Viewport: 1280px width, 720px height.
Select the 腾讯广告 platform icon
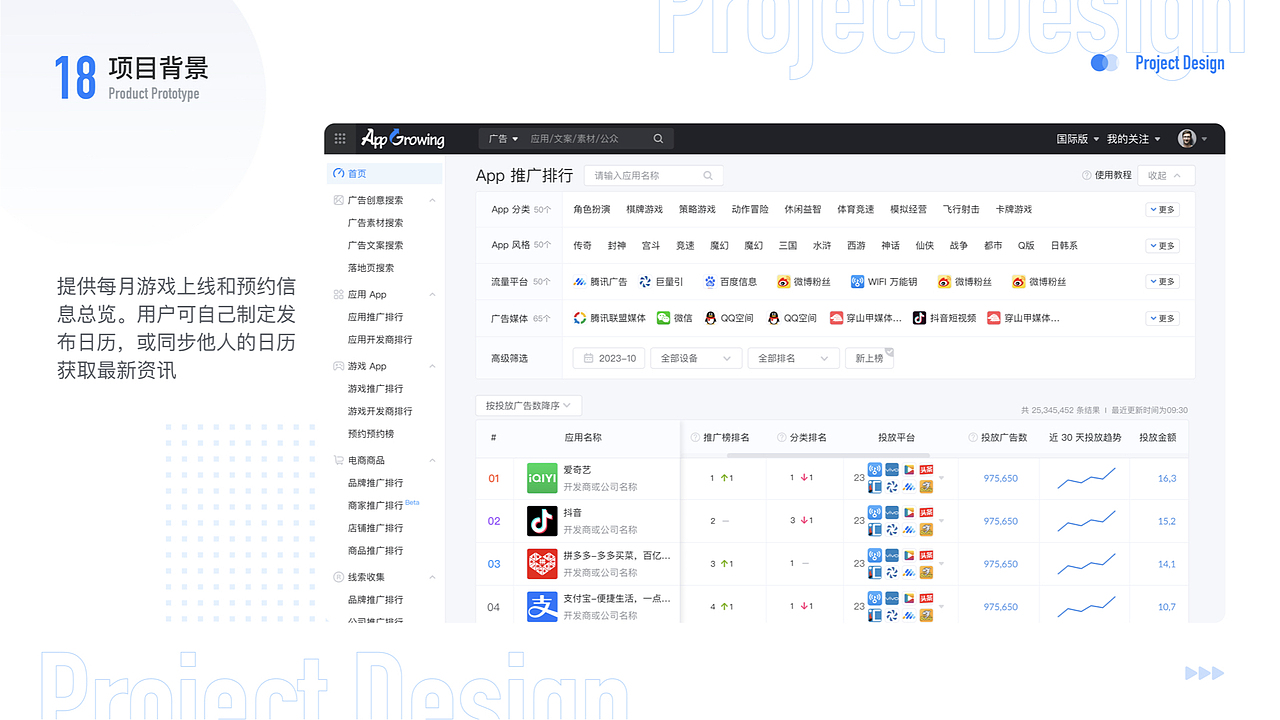click(579, 282)
